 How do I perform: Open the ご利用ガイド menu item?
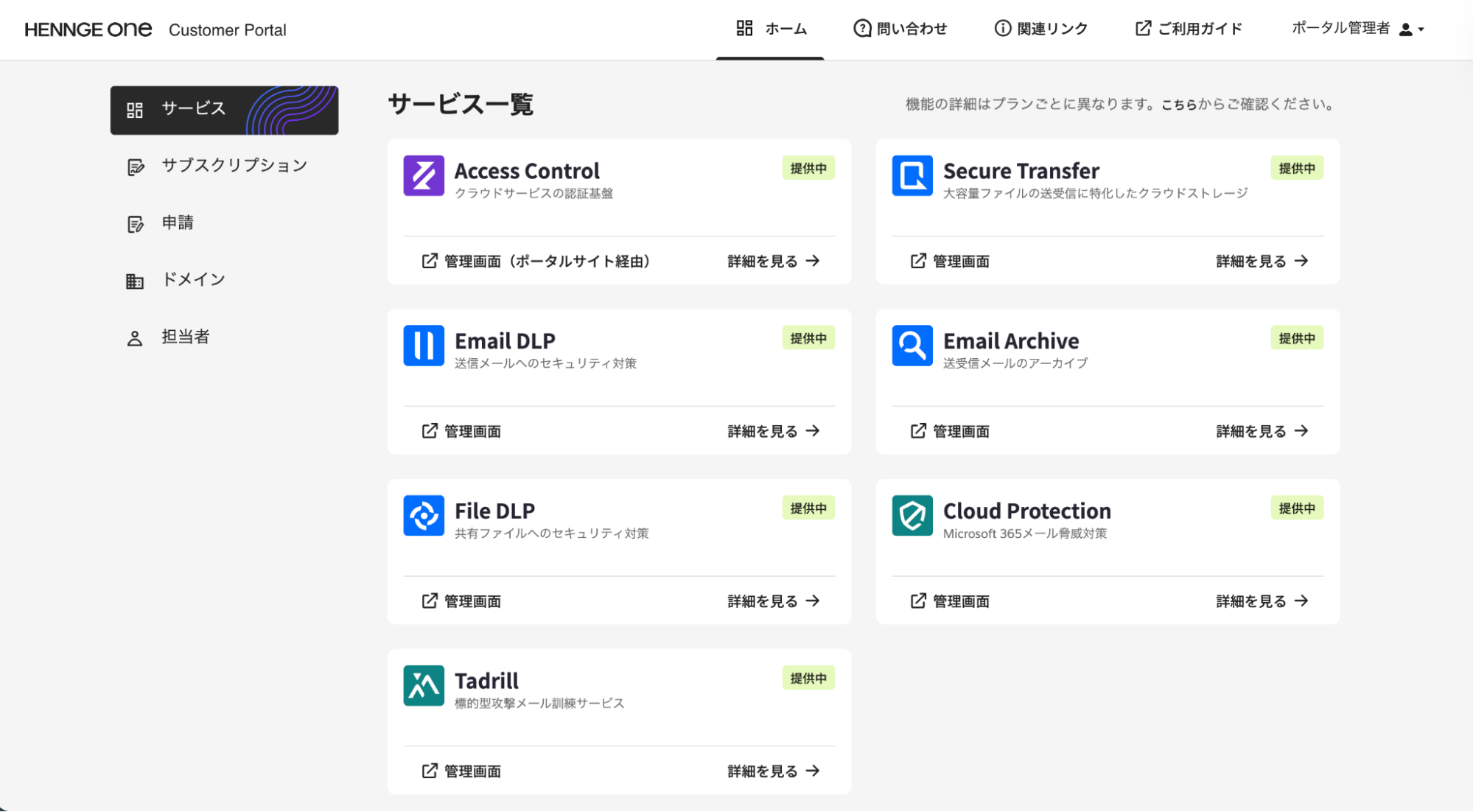coord(1189,29)
